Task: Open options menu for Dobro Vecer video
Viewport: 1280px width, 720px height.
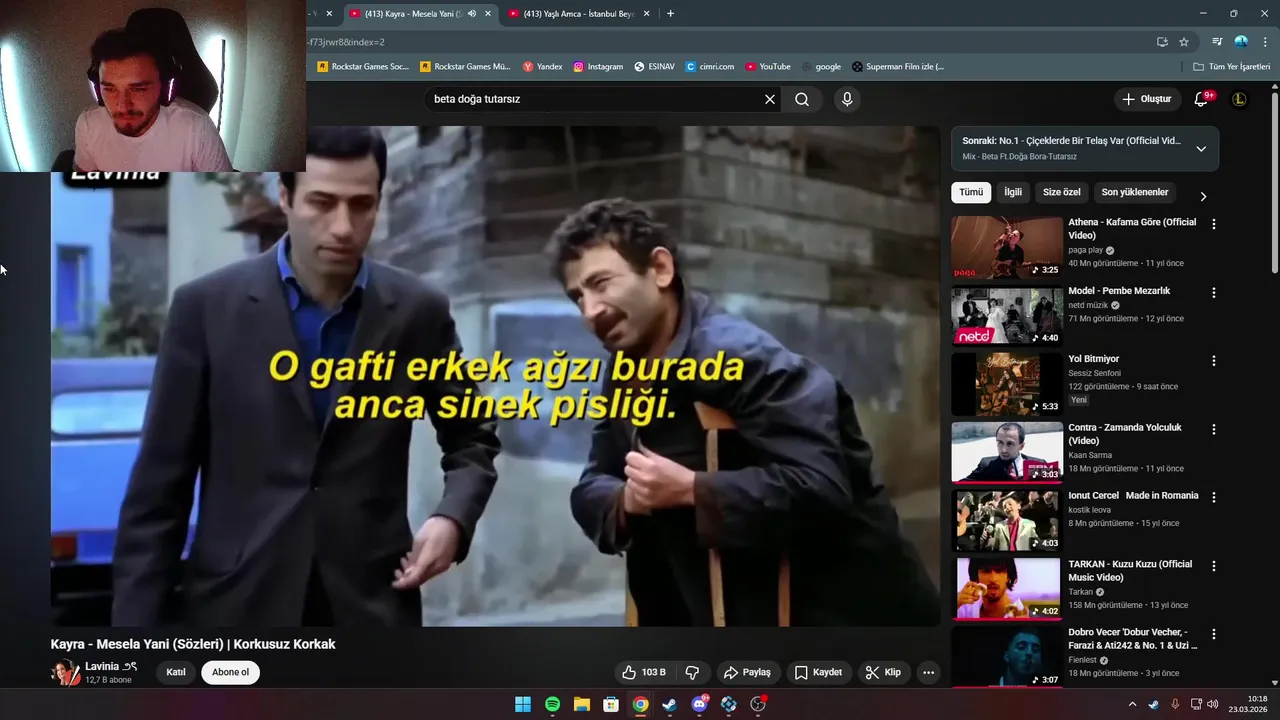Action: click(1214, 634)
